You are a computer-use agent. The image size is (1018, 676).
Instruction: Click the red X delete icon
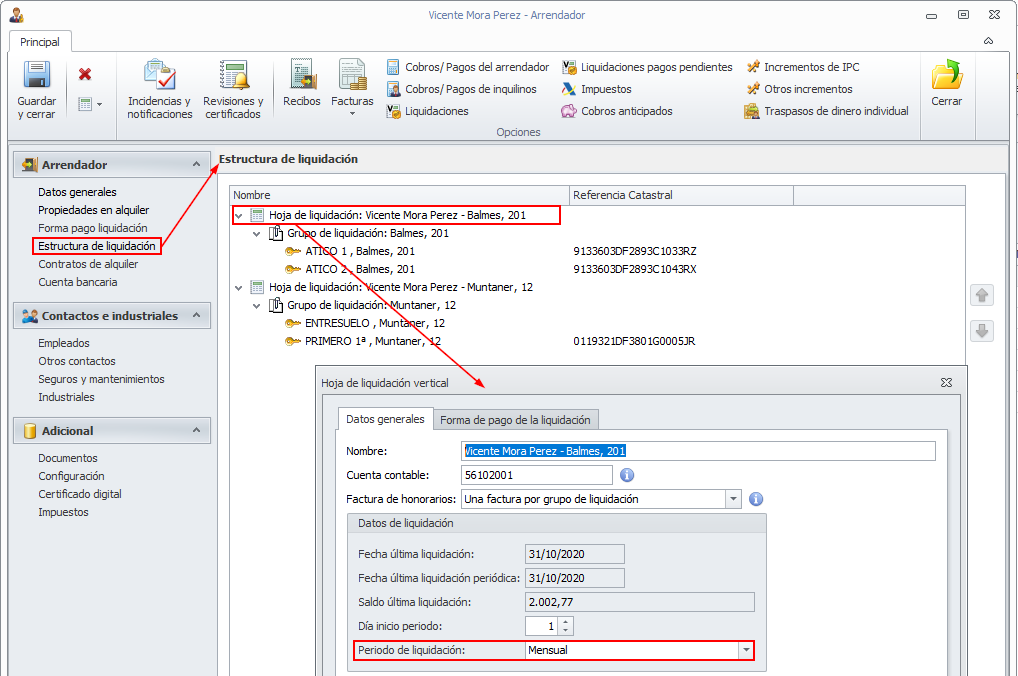click(85, 74)
